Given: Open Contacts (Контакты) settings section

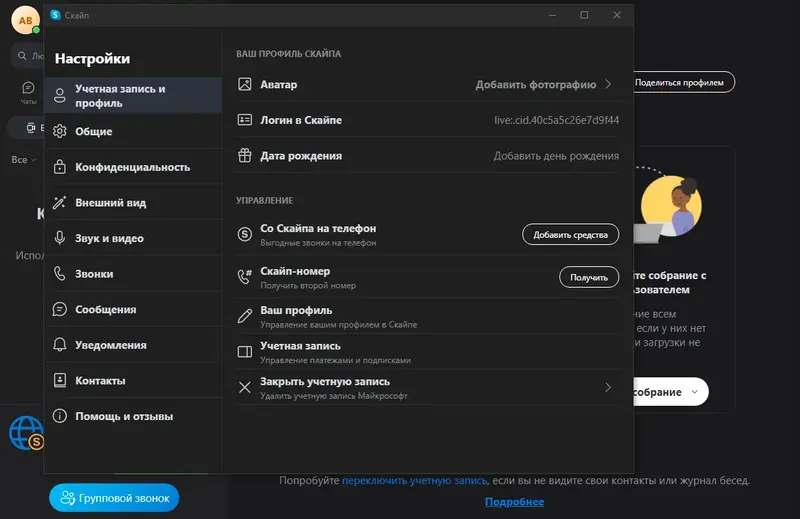Looking at the screenshot, I should pyautogui.click(x=133, y=381).
